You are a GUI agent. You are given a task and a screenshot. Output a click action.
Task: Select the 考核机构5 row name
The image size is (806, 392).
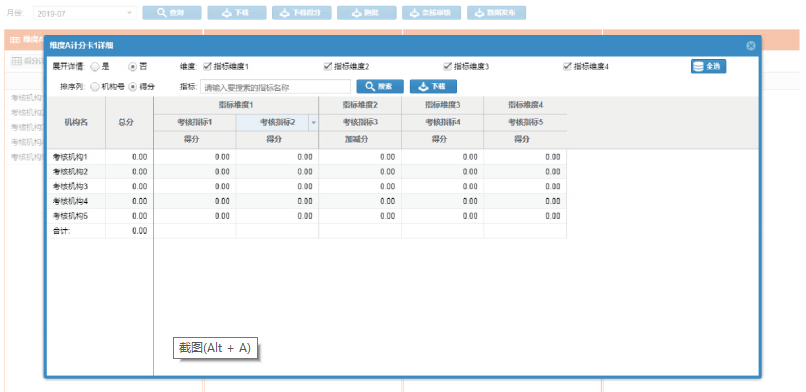click(70, 216)
